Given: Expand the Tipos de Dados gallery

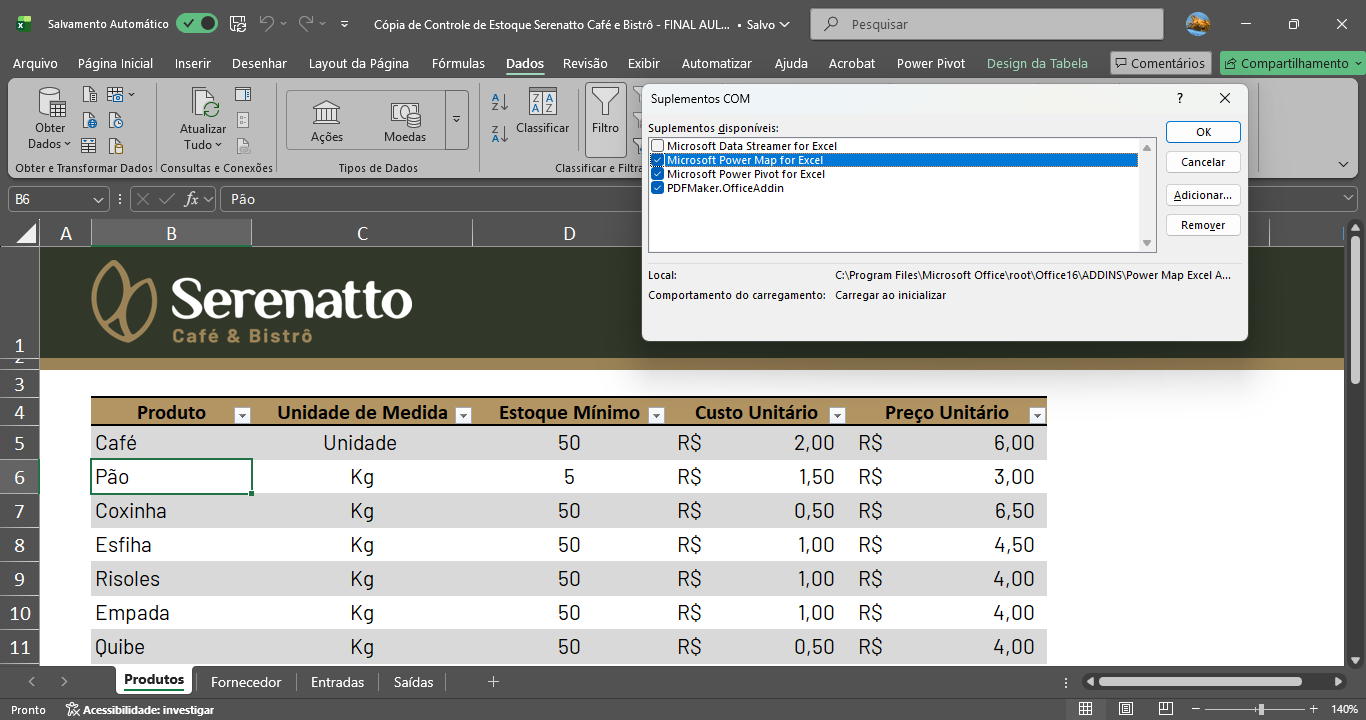Looking at the screenshot, I should tap(457, 120).
